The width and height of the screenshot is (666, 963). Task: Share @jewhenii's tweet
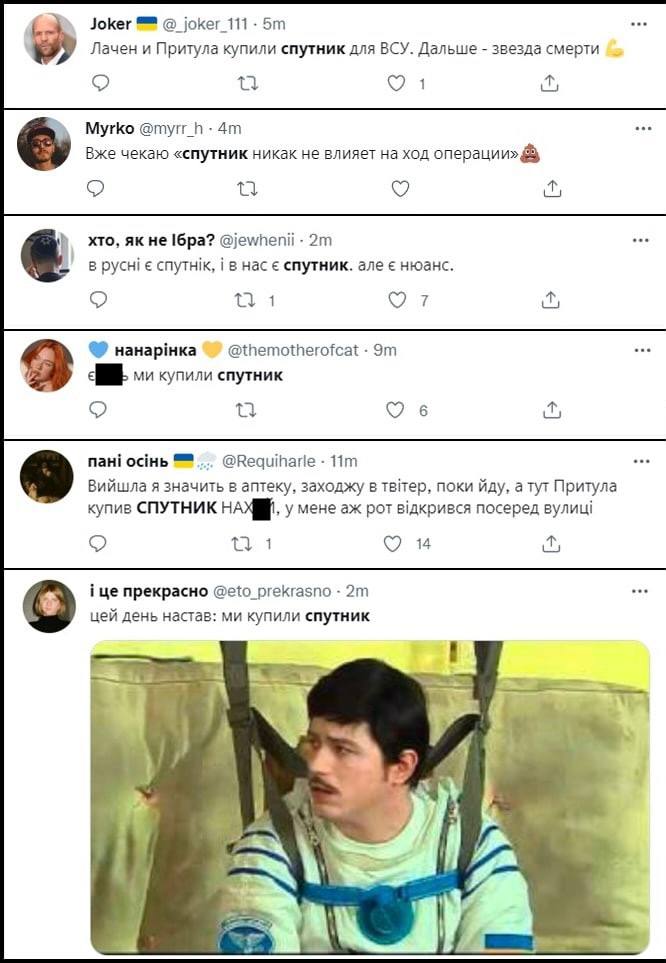[550, 300]
